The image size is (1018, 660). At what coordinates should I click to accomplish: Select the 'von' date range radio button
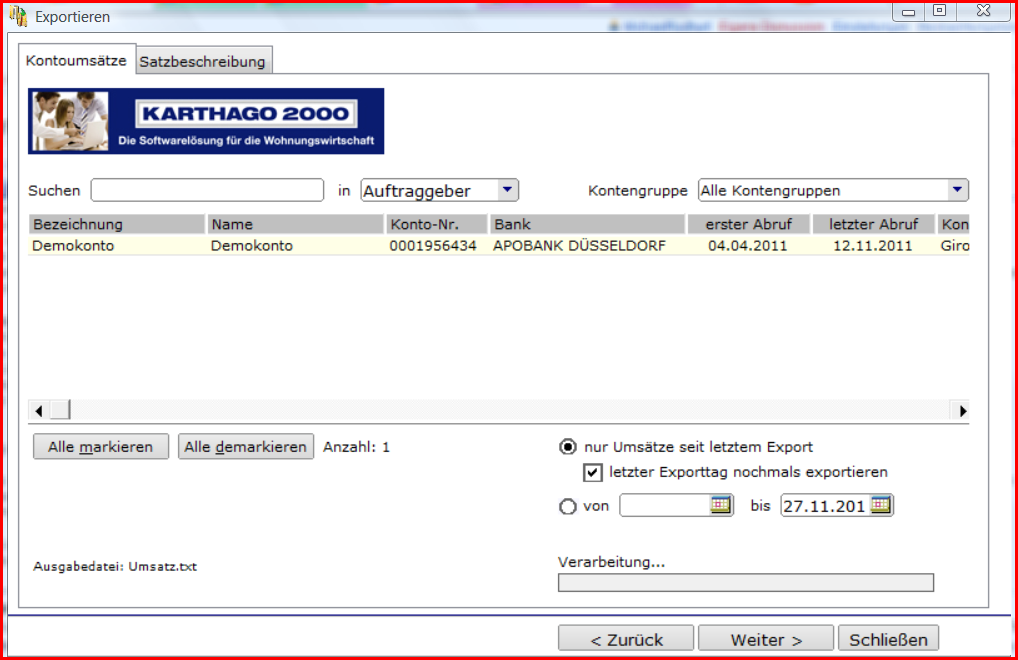(x=567, y=506)
